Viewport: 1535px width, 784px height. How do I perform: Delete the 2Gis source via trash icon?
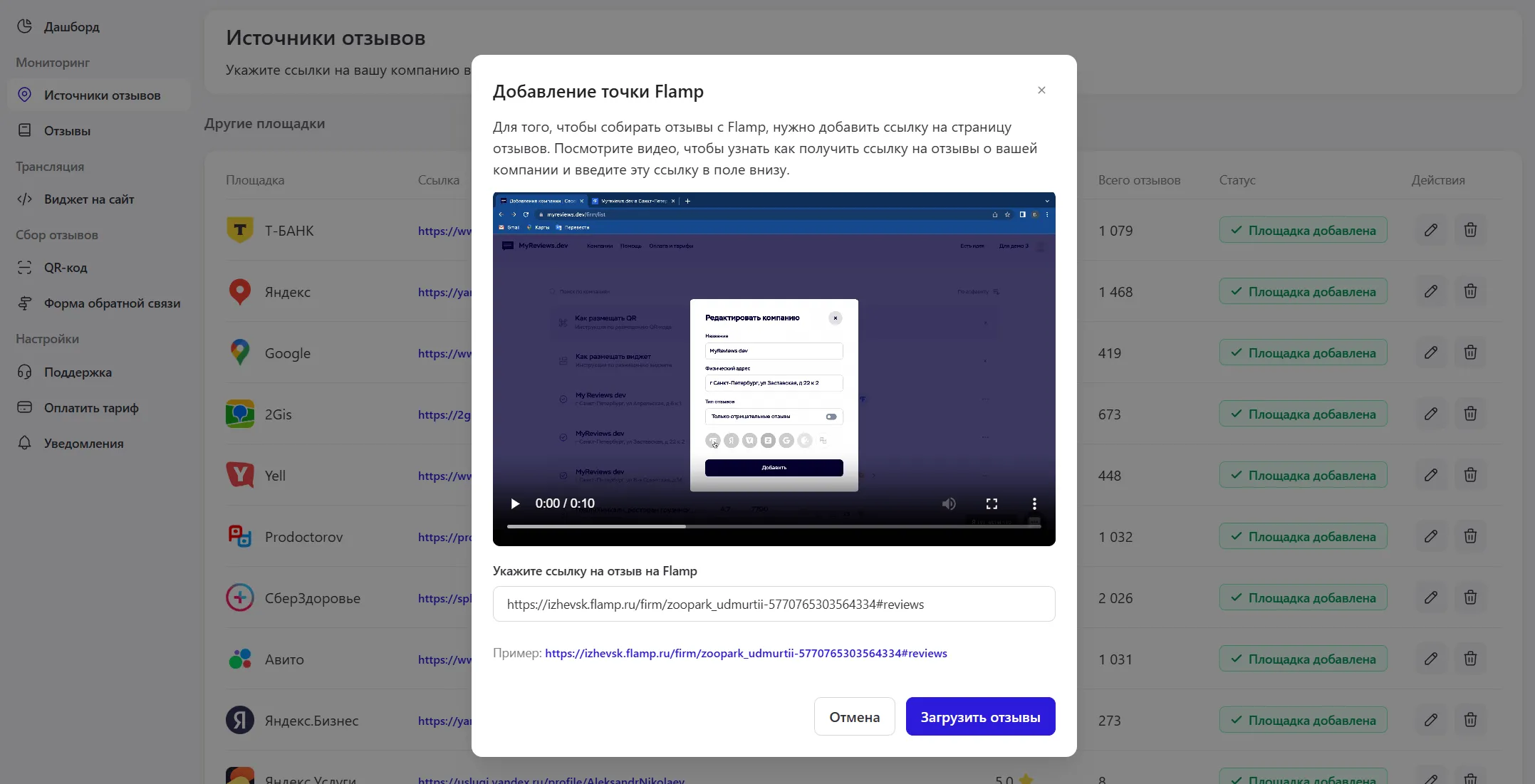(1470, 414)
